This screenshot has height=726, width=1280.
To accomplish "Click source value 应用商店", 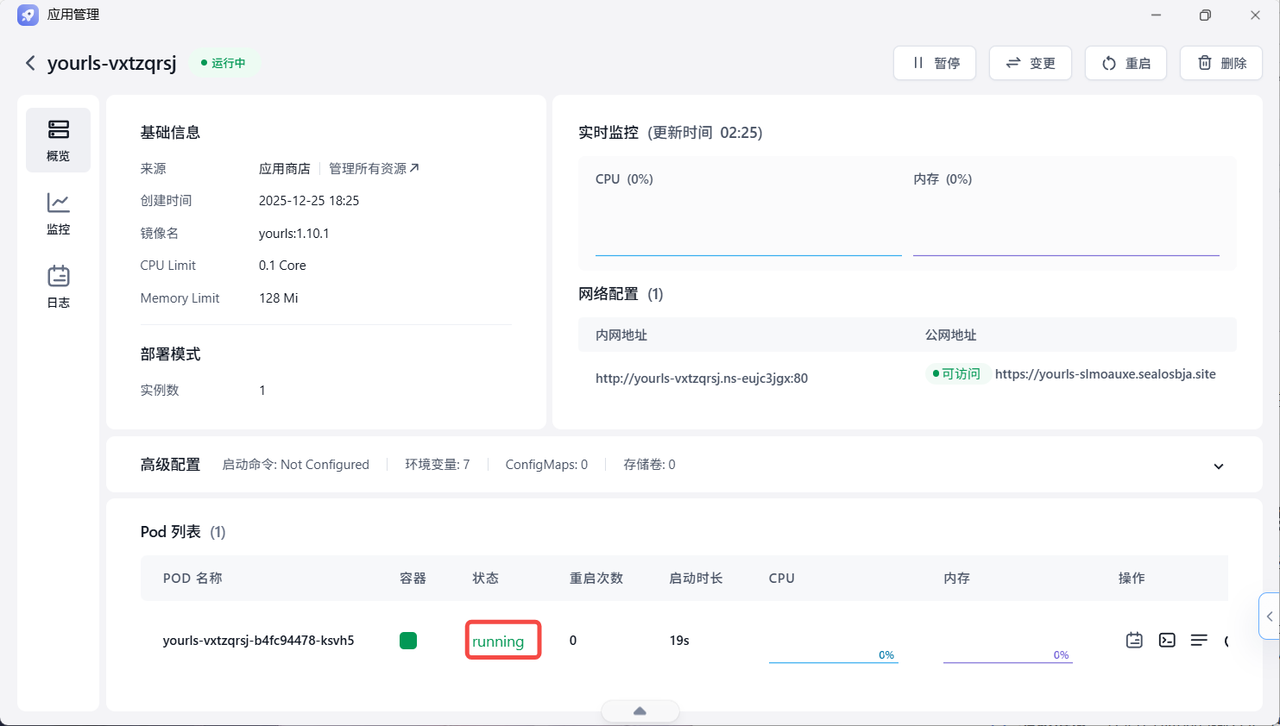I will click(284, 169).
